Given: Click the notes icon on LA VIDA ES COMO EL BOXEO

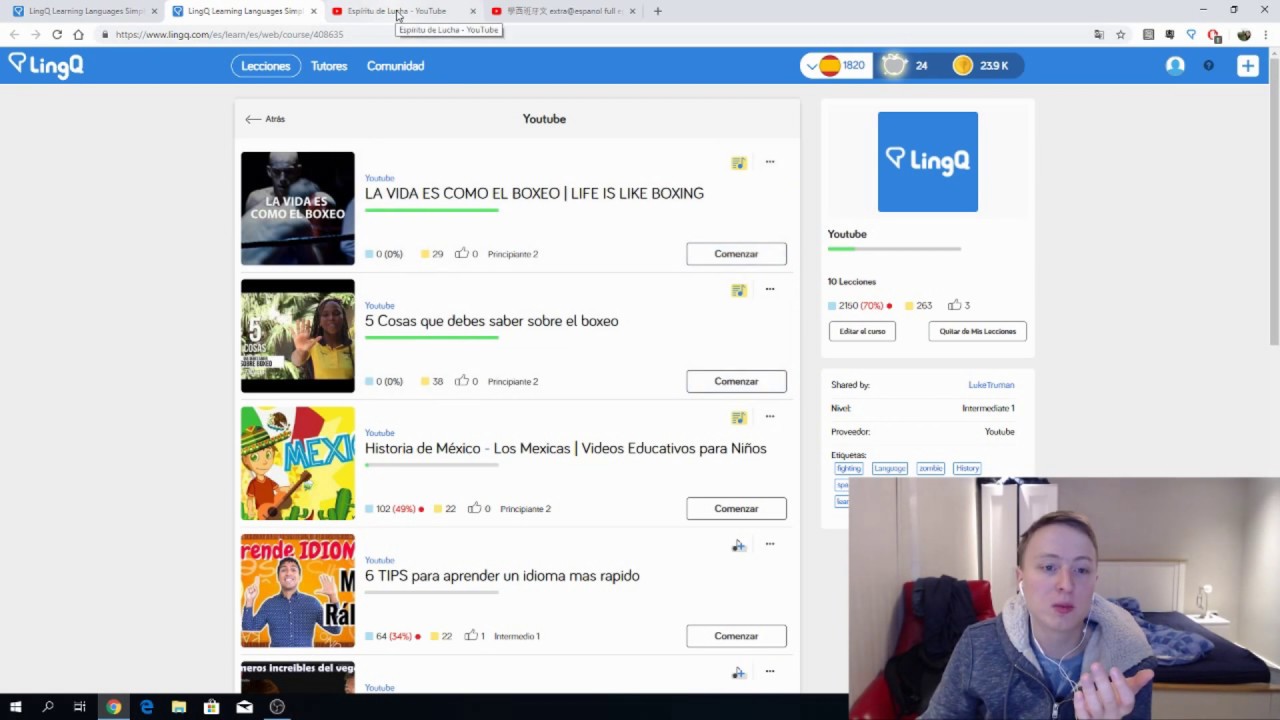Looking at the screenshot, I should (x=738, y=163).
